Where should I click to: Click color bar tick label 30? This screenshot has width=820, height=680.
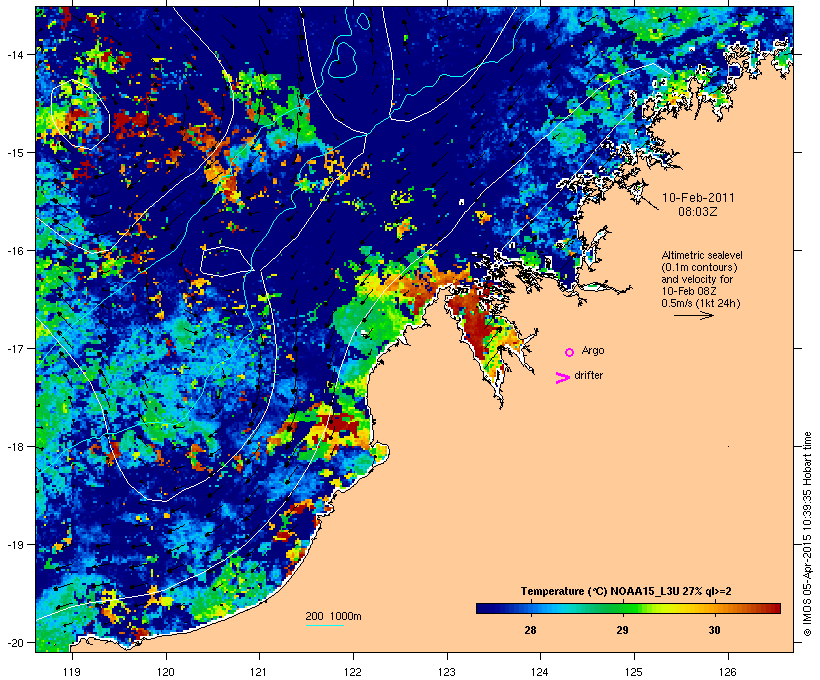coord(714,630)
